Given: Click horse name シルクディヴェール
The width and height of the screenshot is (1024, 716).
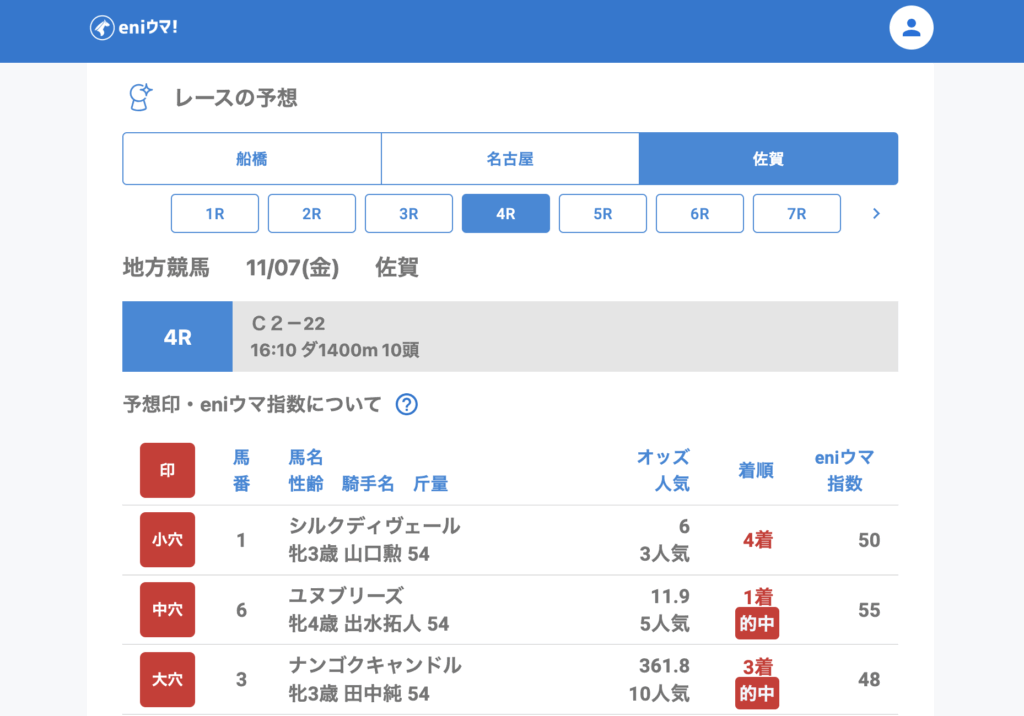Looking at the screenshot, I should click(x=374, y=526).
